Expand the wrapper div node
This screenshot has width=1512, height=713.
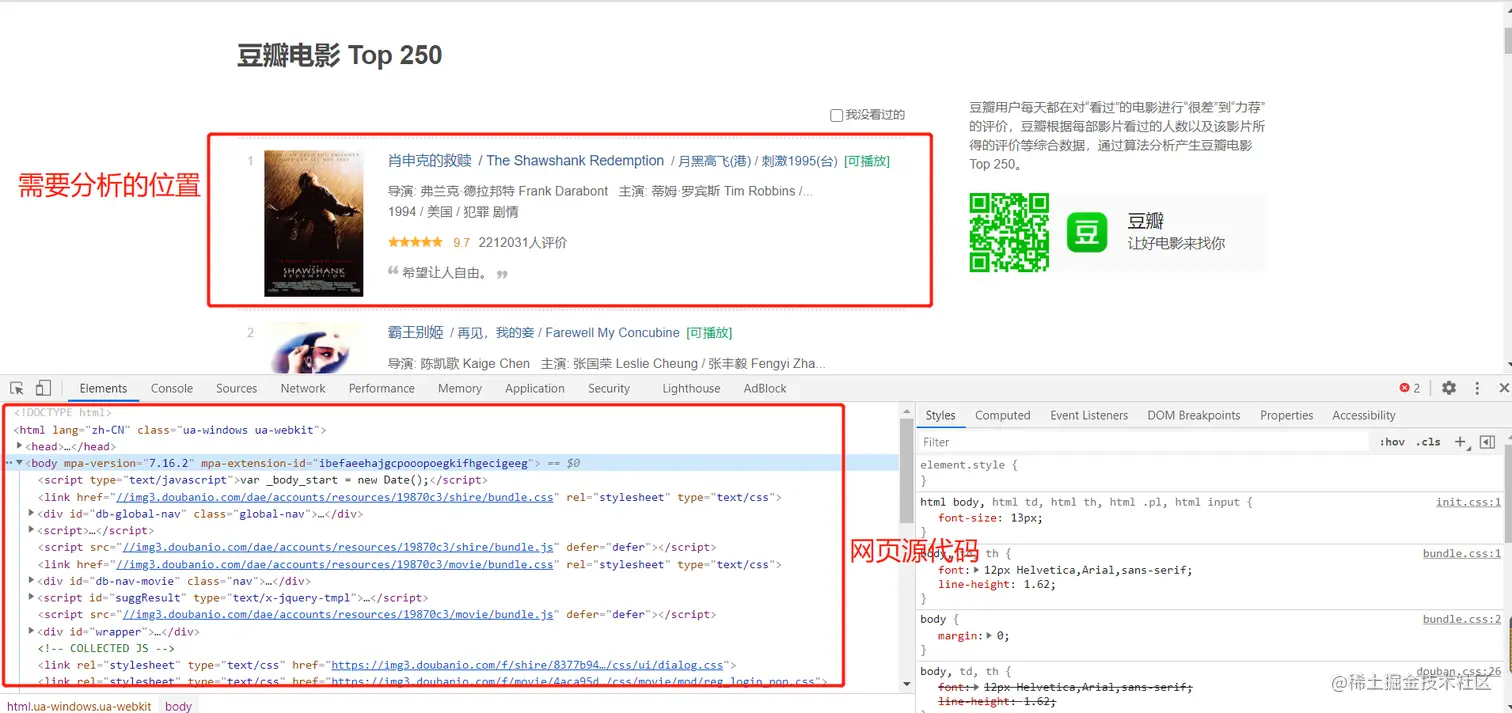(x=32, y=631)
